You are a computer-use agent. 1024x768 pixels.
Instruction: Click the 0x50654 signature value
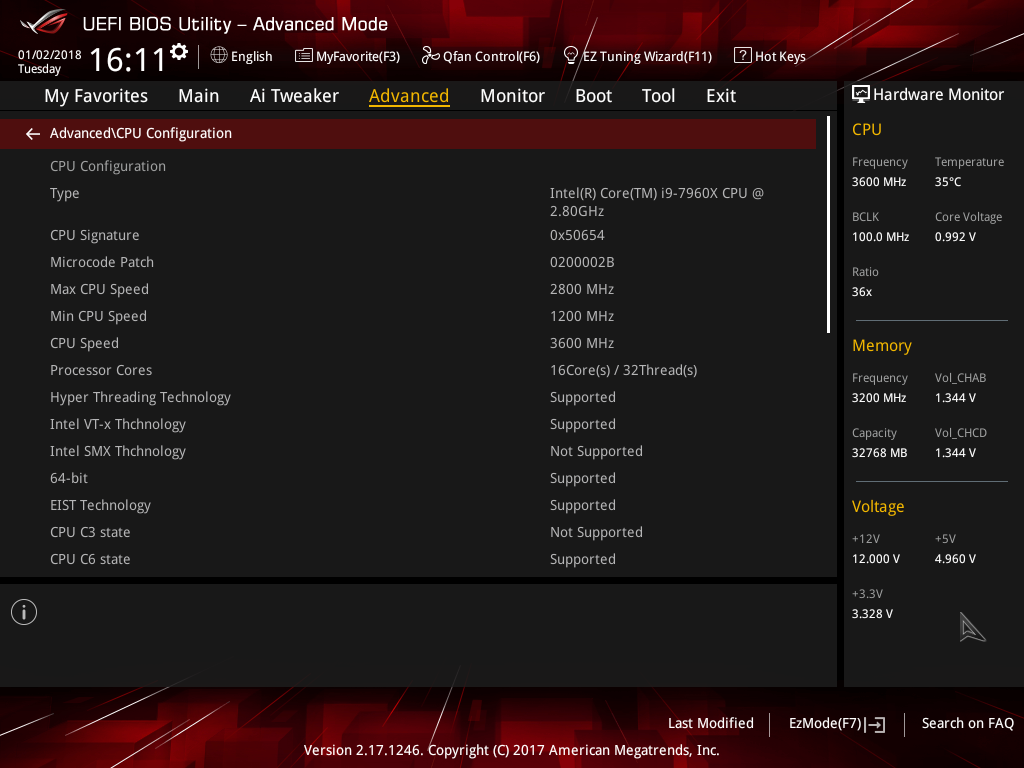(577, 235)
